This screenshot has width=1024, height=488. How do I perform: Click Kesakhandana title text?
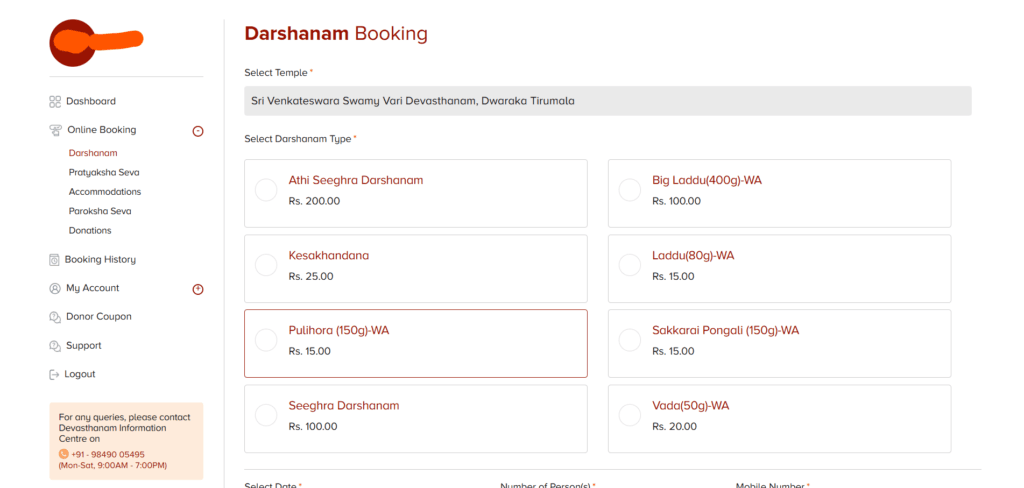tap(328, 255)
